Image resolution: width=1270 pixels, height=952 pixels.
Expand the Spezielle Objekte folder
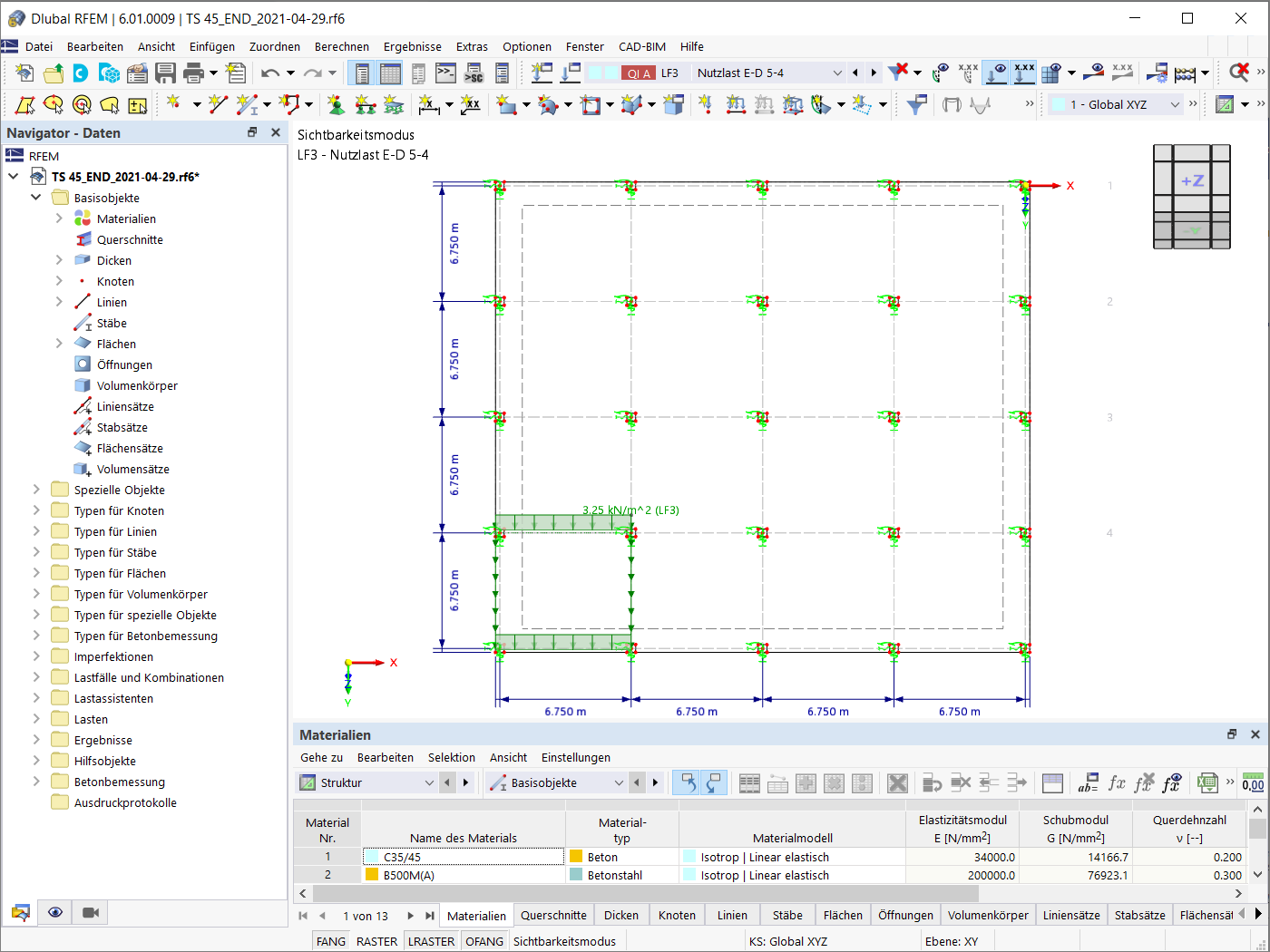tap(36, 490)
